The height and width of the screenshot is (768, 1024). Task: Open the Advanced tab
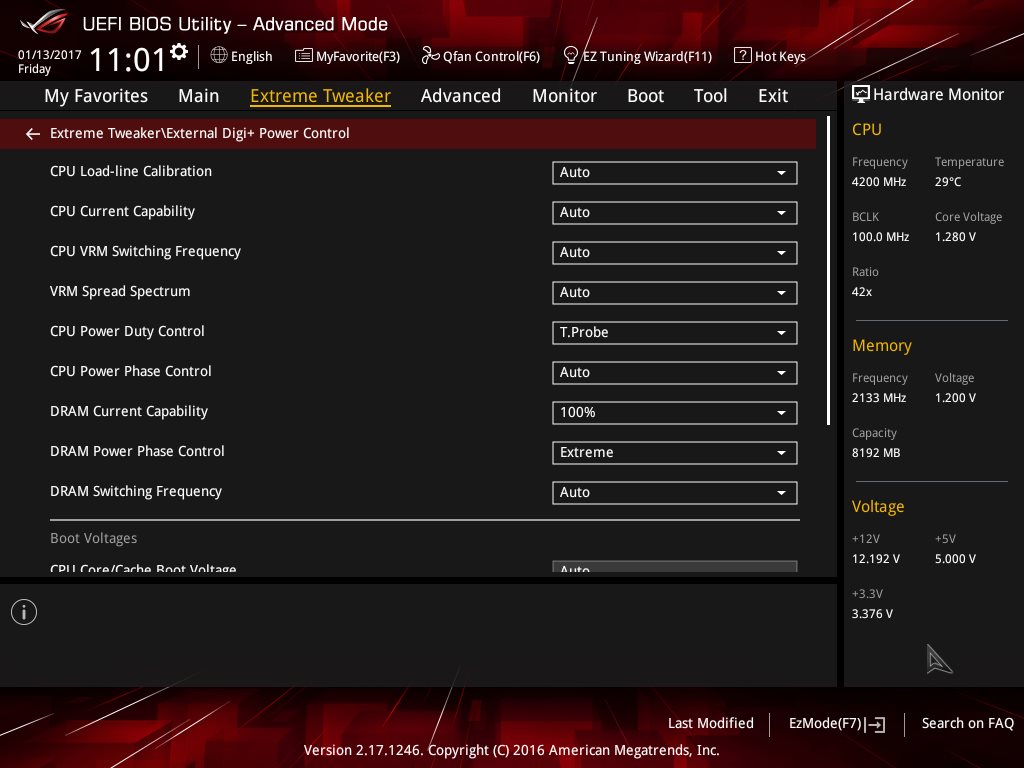tap(460, 96)
